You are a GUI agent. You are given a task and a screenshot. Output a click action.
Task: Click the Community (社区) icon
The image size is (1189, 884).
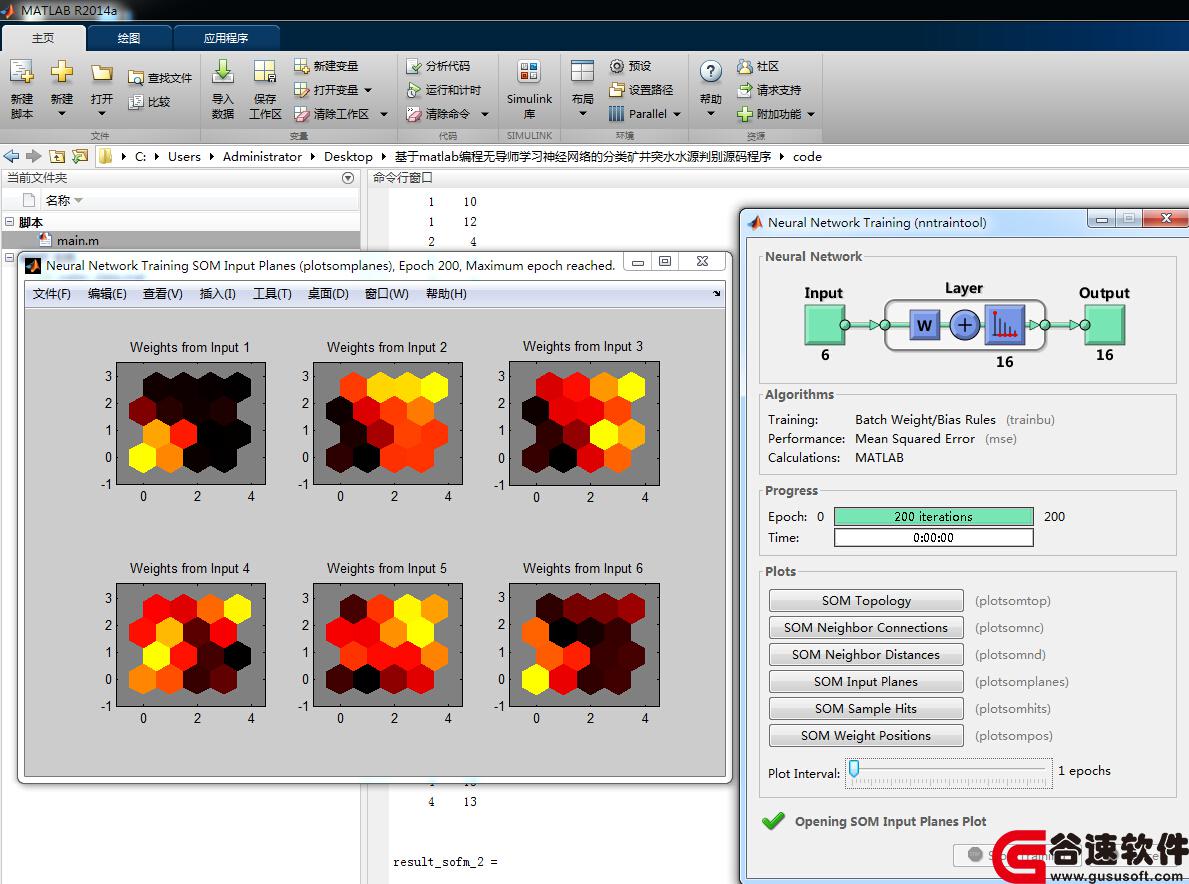tap(745, 66)
